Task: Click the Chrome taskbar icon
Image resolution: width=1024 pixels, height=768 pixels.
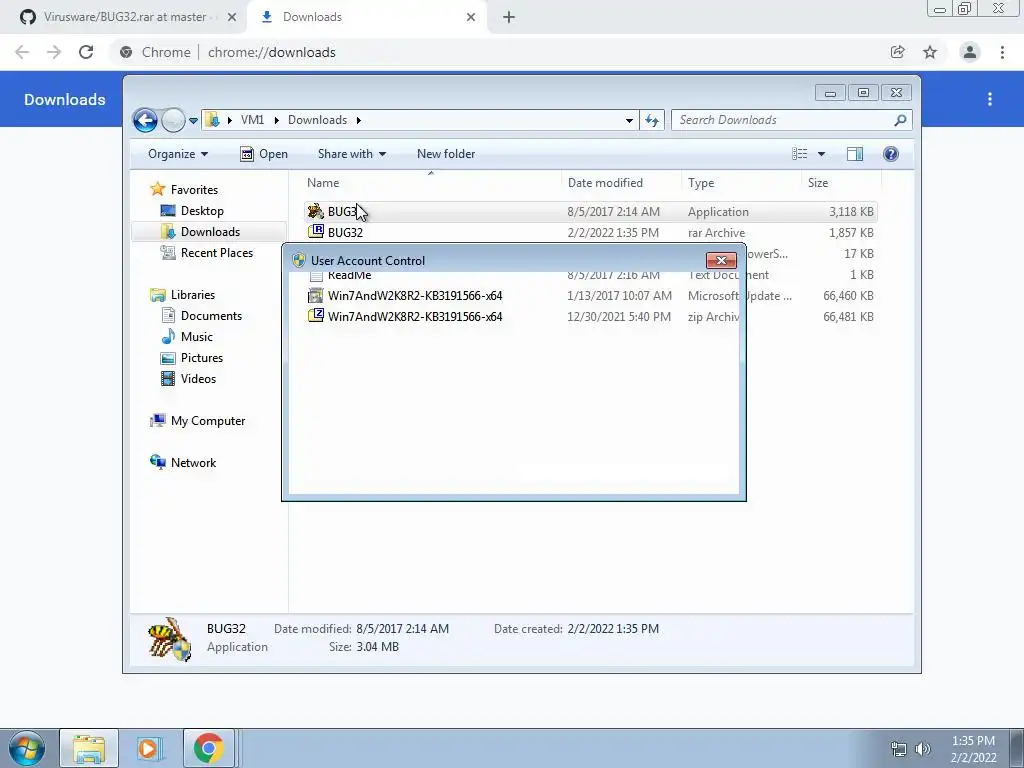Action: [208, 748]
